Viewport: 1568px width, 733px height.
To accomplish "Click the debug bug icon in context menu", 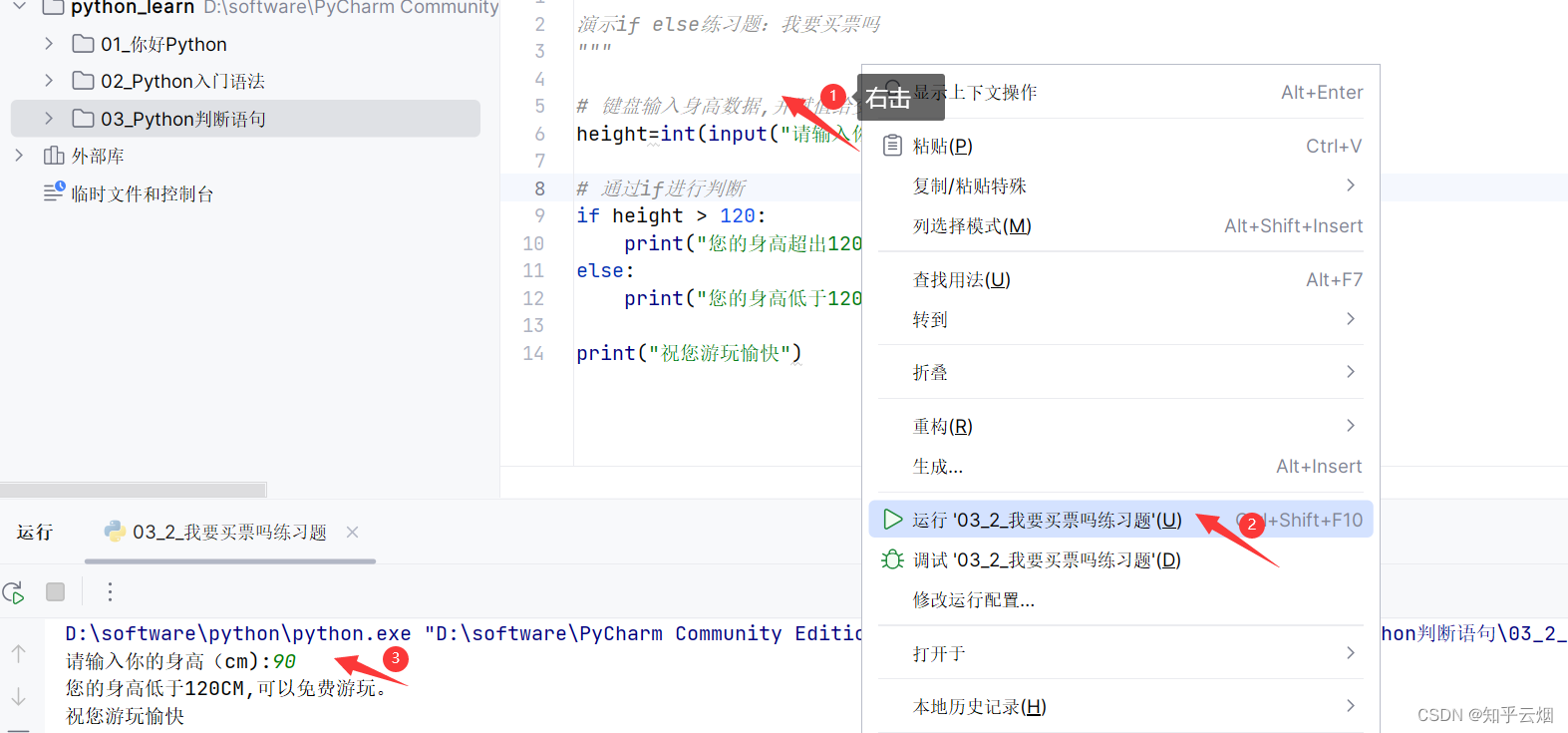I will tap(893, 559).
